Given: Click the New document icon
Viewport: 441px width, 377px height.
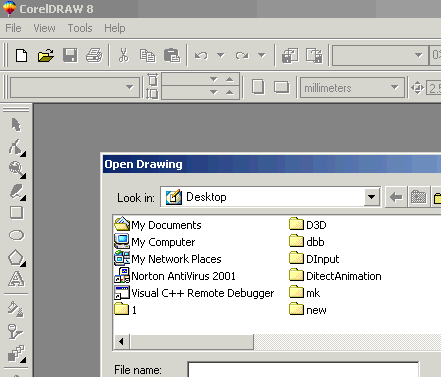Looking at the screenshot, I should pyautogui.click(x=22, y=55).
